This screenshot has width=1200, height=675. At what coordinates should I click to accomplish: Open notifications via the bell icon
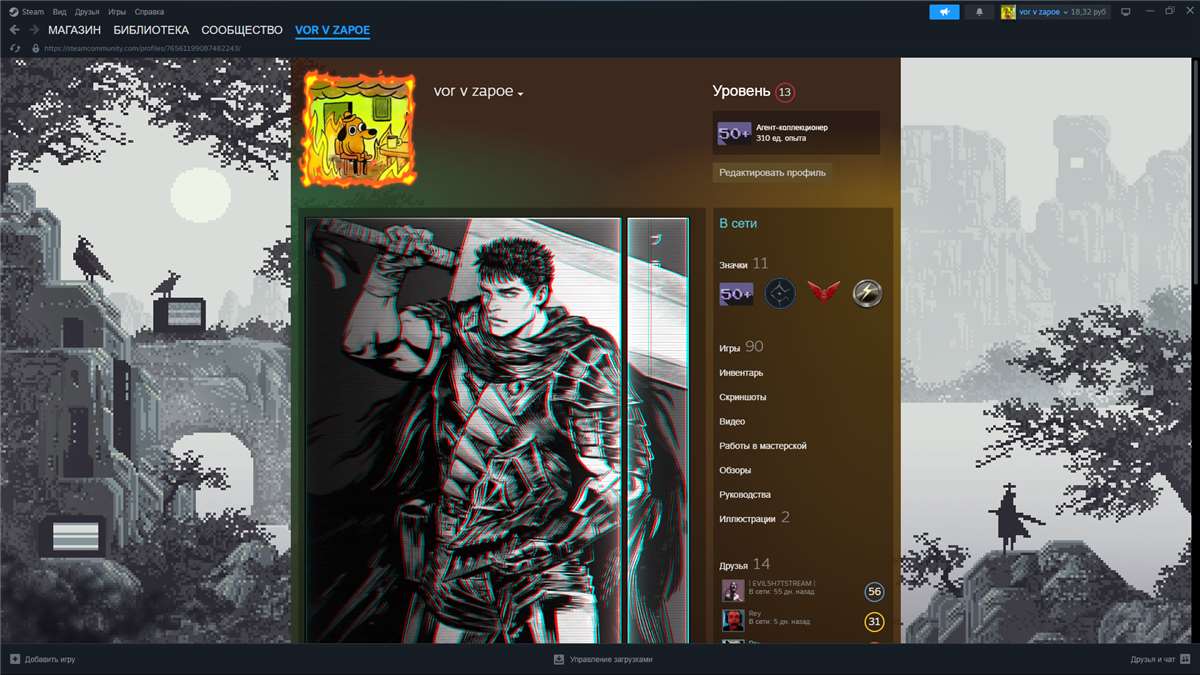[979, 12]
